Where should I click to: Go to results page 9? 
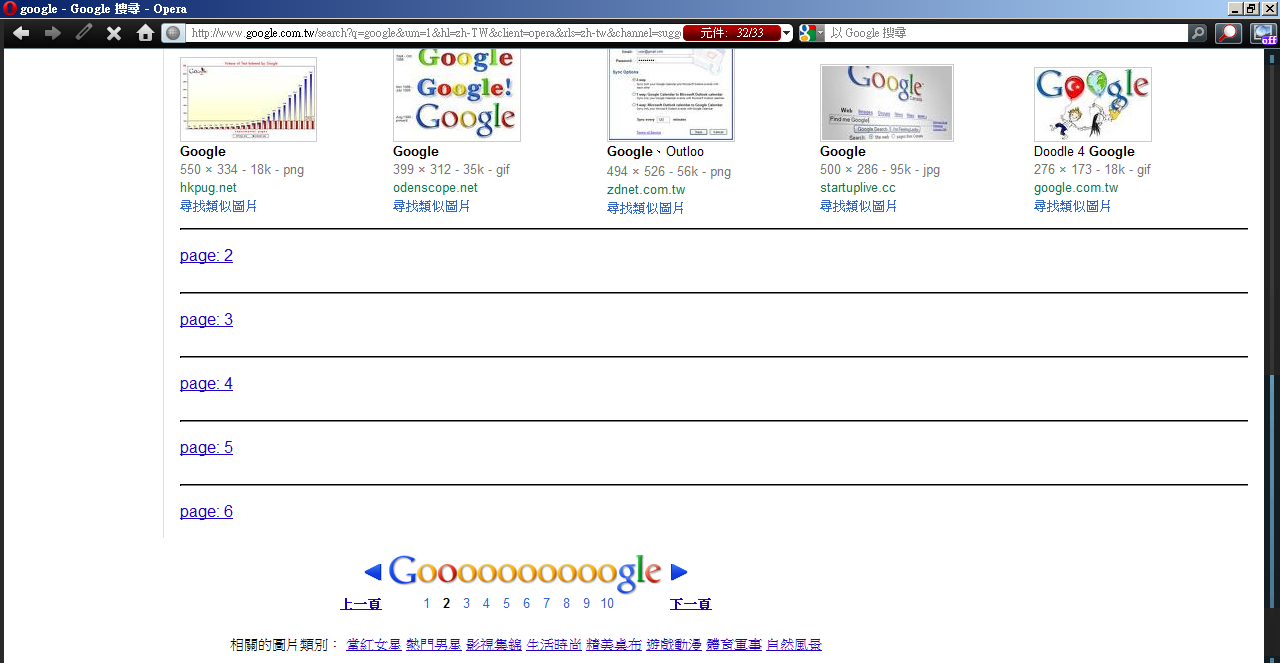(586, 604)
